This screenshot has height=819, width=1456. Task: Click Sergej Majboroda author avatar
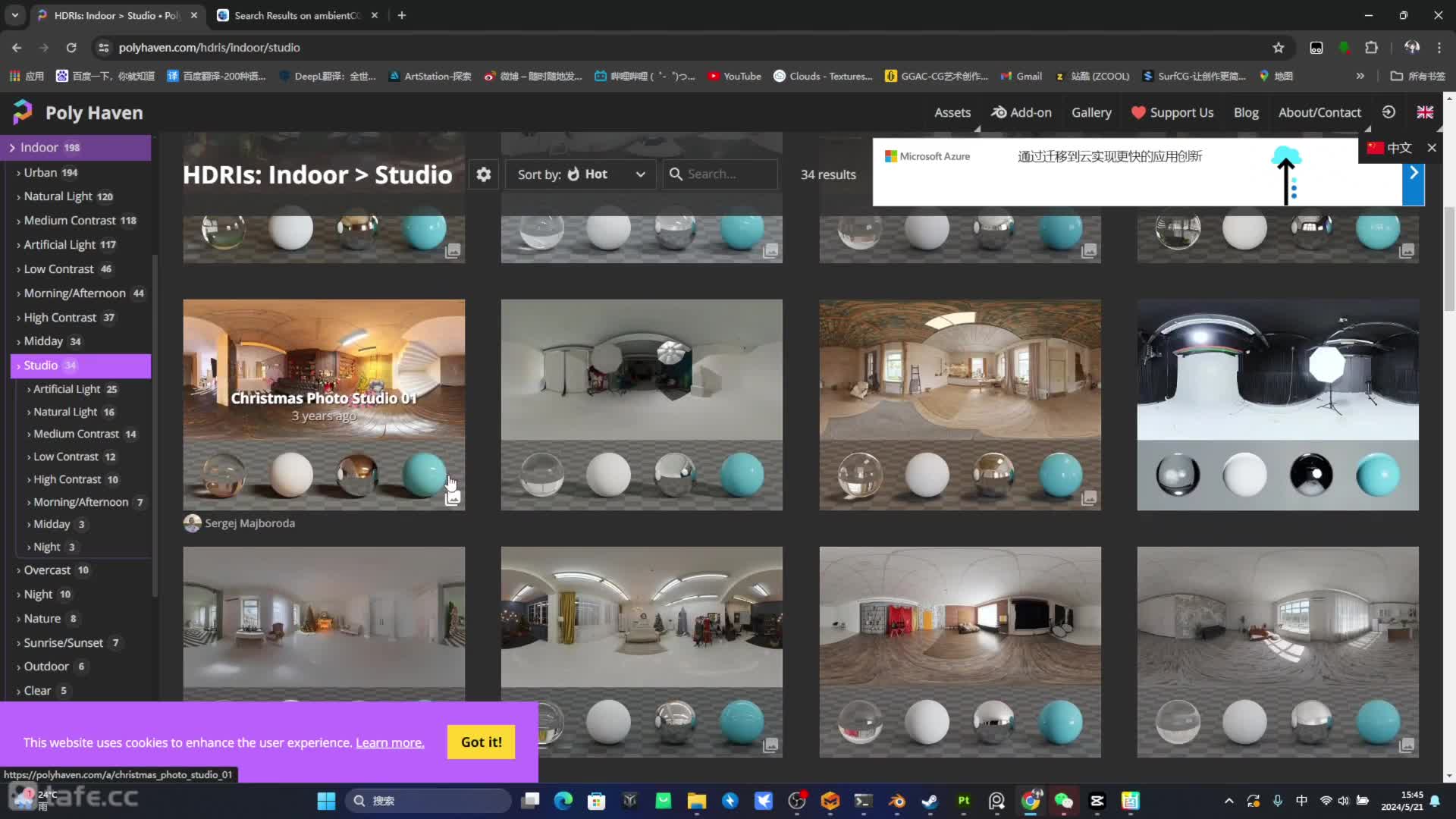point(193,523)
